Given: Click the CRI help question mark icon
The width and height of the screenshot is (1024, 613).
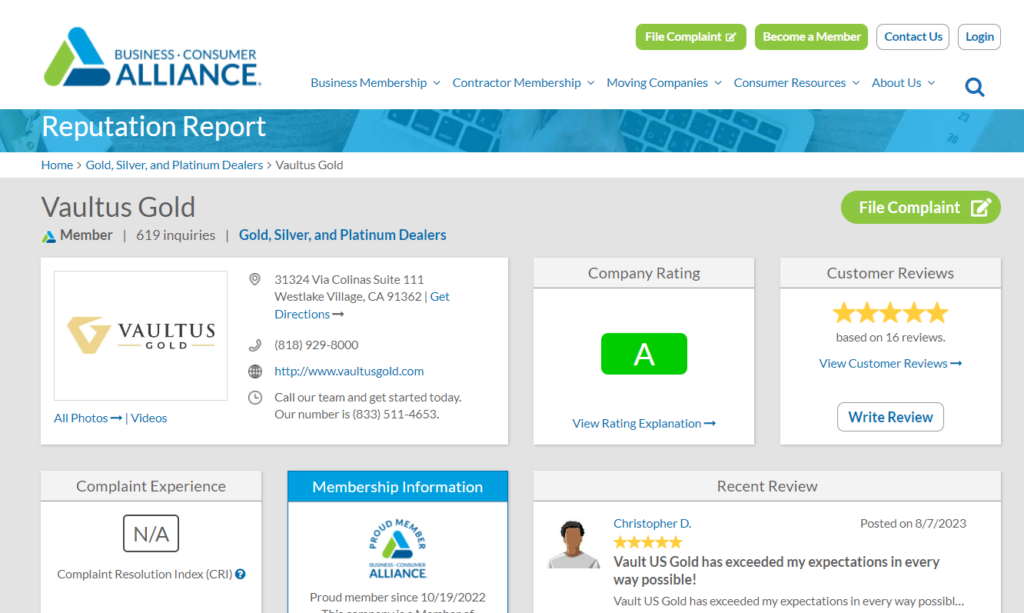Looking at the screenshot, I should click(240, 574).
